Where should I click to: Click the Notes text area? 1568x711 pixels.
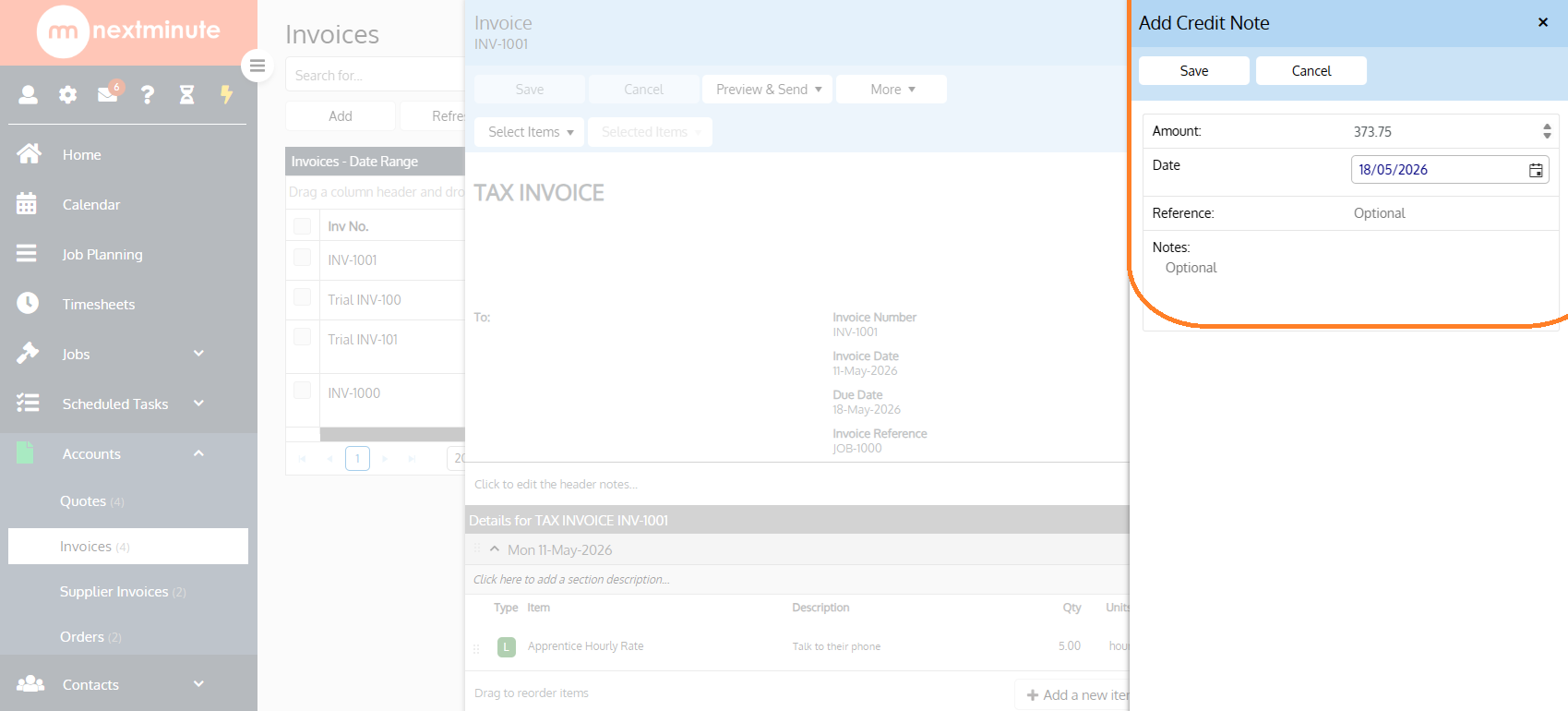[x=1350, y=292]
